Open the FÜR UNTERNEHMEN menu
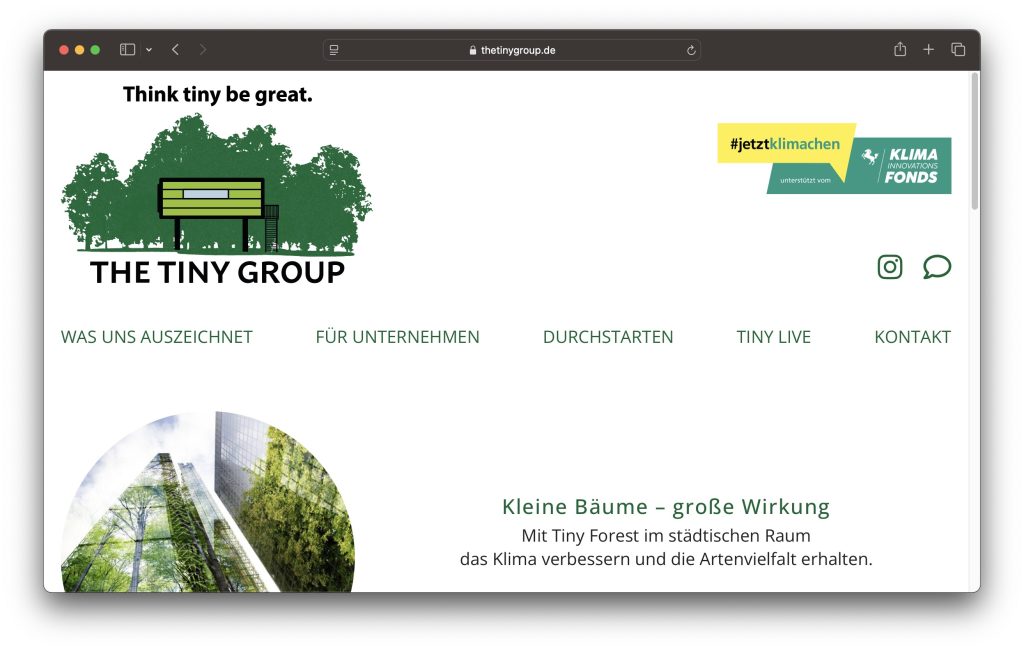 [x=397, y=337]
